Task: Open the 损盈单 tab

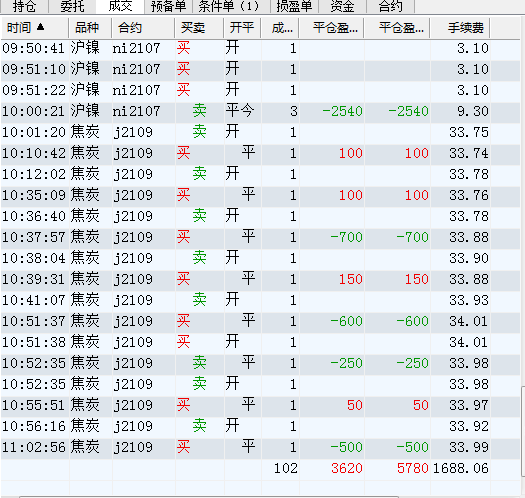Action: [294, 6]
